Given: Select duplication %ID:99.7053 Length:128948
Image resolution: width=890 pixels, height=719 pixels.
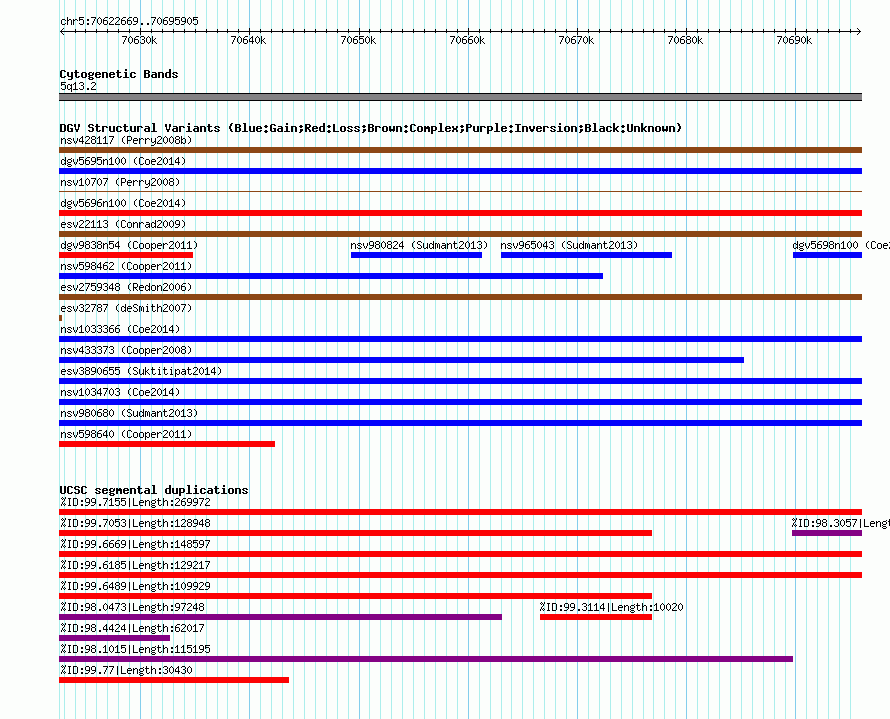Looking at the screenshot, I should click(x=136, y=523).
